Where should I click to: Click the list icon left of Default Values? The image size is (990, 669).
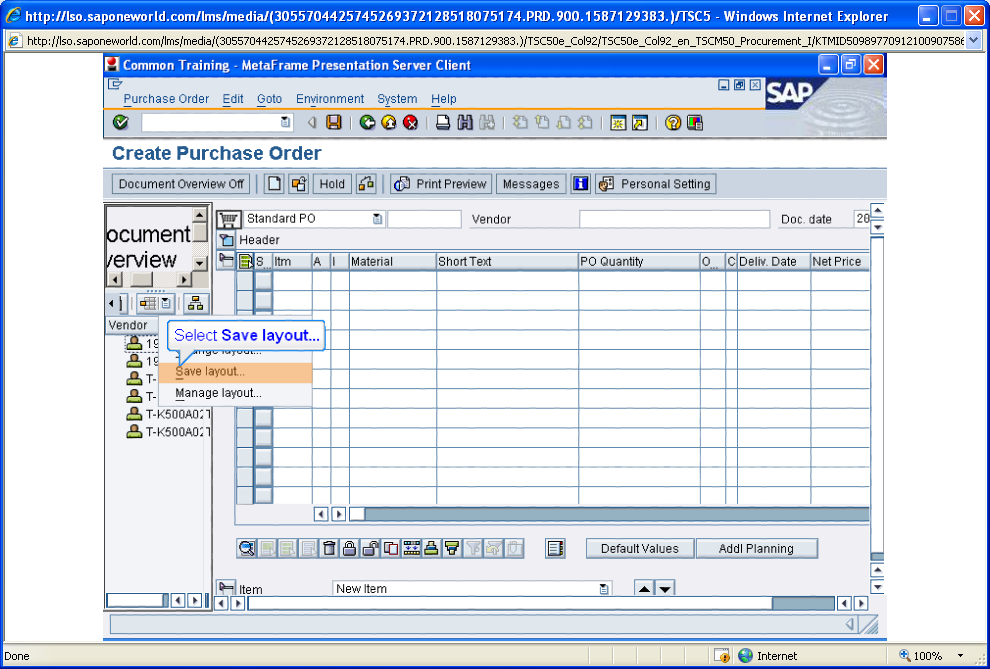pyautogui.click(x=556, y=548)
